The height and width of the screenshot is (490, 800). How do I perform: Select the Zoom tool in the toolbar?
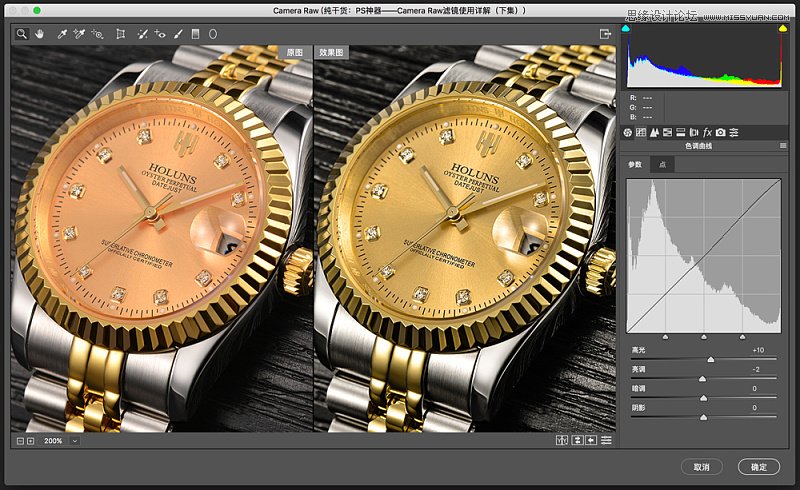[x=20, y=33]
